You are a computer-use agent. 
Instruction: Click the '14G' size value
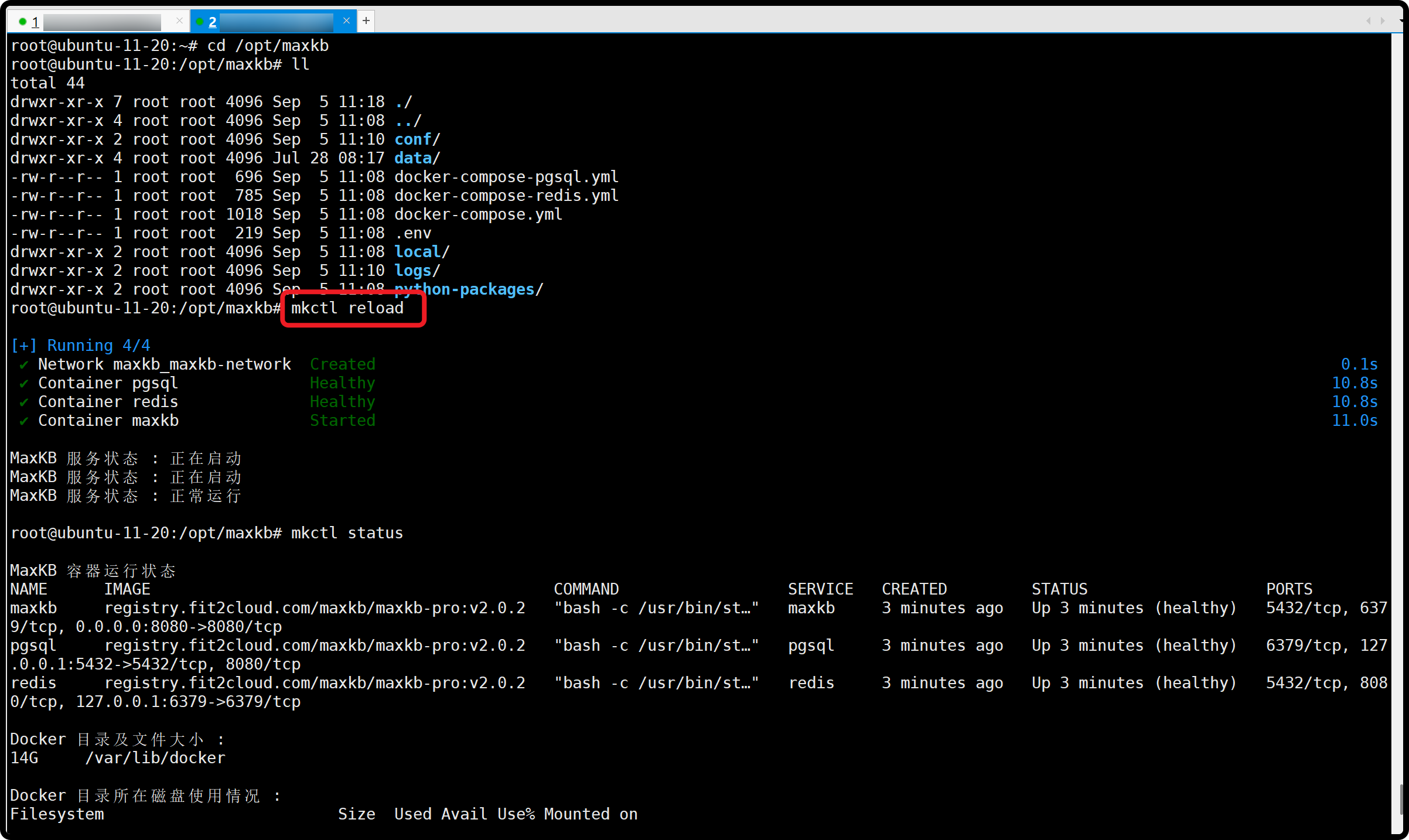pyautogui.click(x=24, y=758)
